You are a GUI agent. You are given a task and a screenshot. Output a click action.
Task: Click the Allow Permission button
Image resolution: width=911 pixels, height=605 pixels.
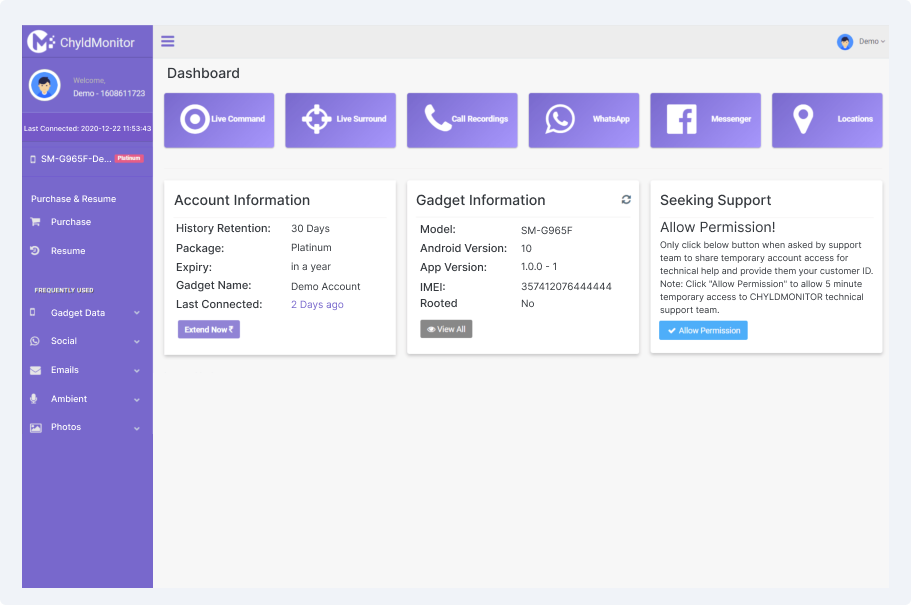click(703, 330)
